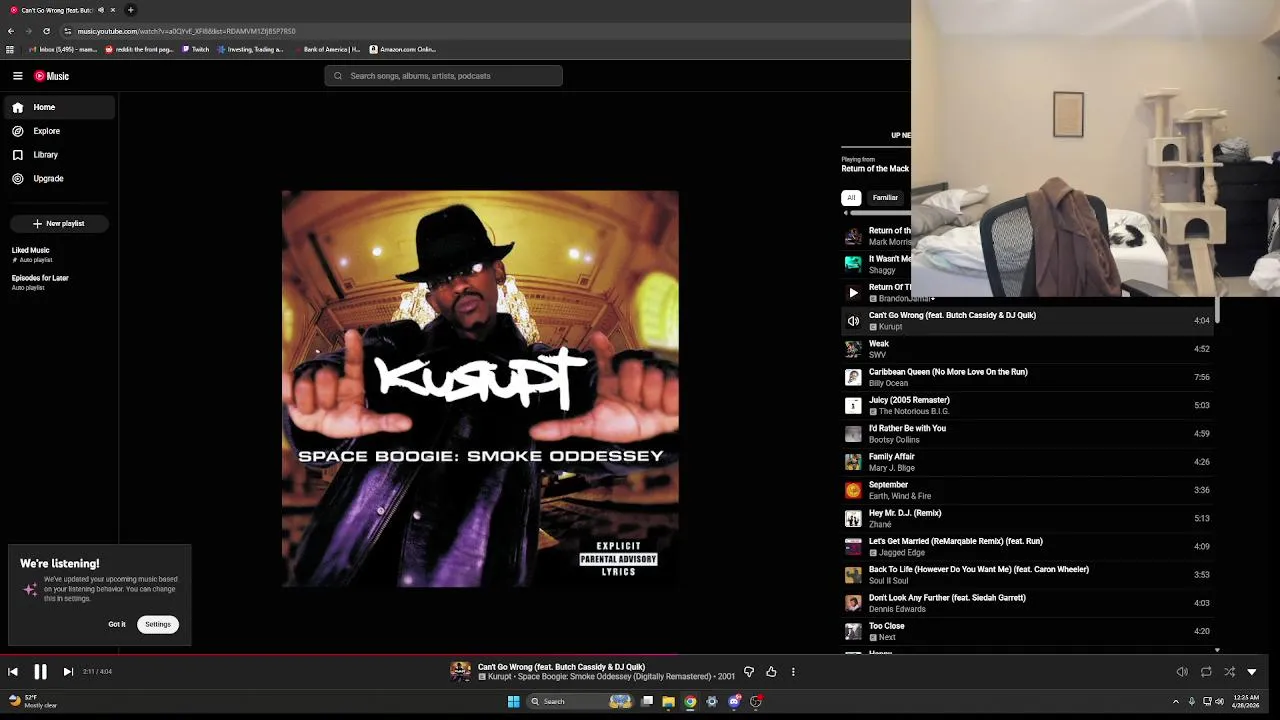Skip to next track
Screen dimensions: 1280x720
68,672
